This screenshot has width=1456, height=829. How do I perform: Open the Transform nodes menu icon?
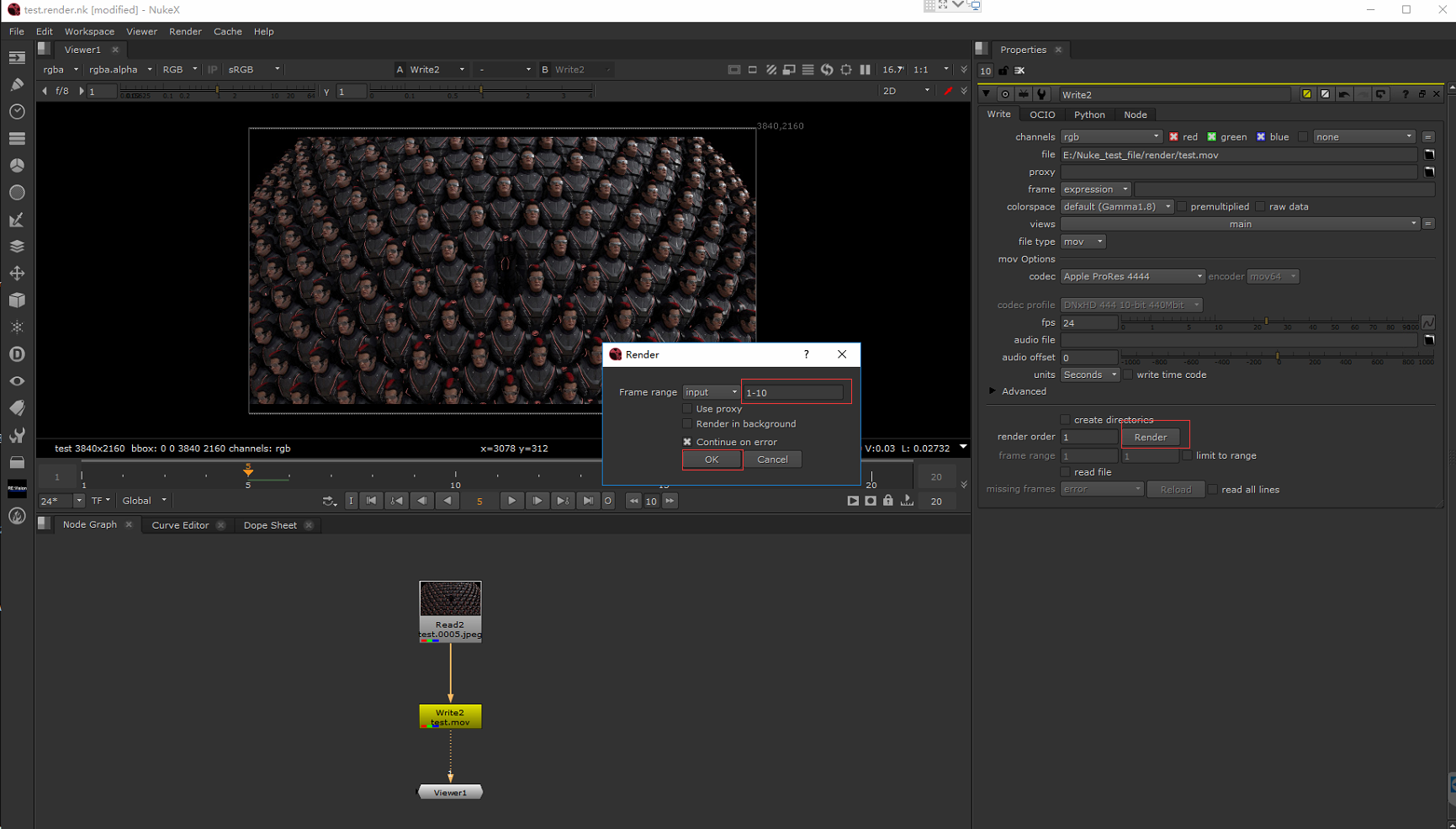pos(17,274)
